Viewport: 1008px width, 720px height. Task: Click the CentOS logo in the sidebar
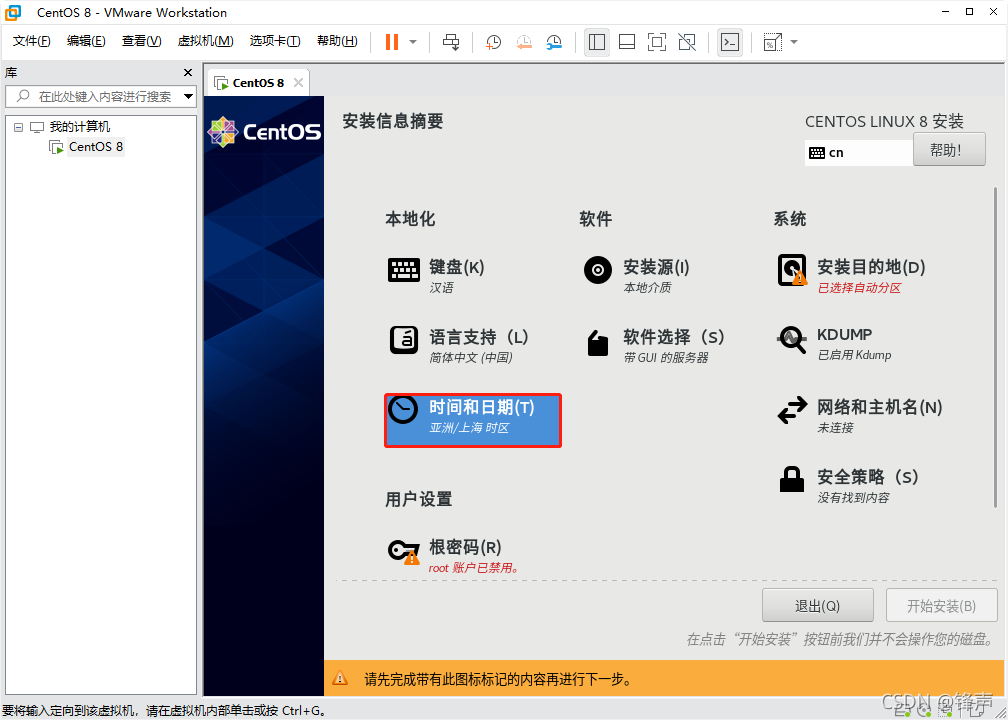click(264, 132)
